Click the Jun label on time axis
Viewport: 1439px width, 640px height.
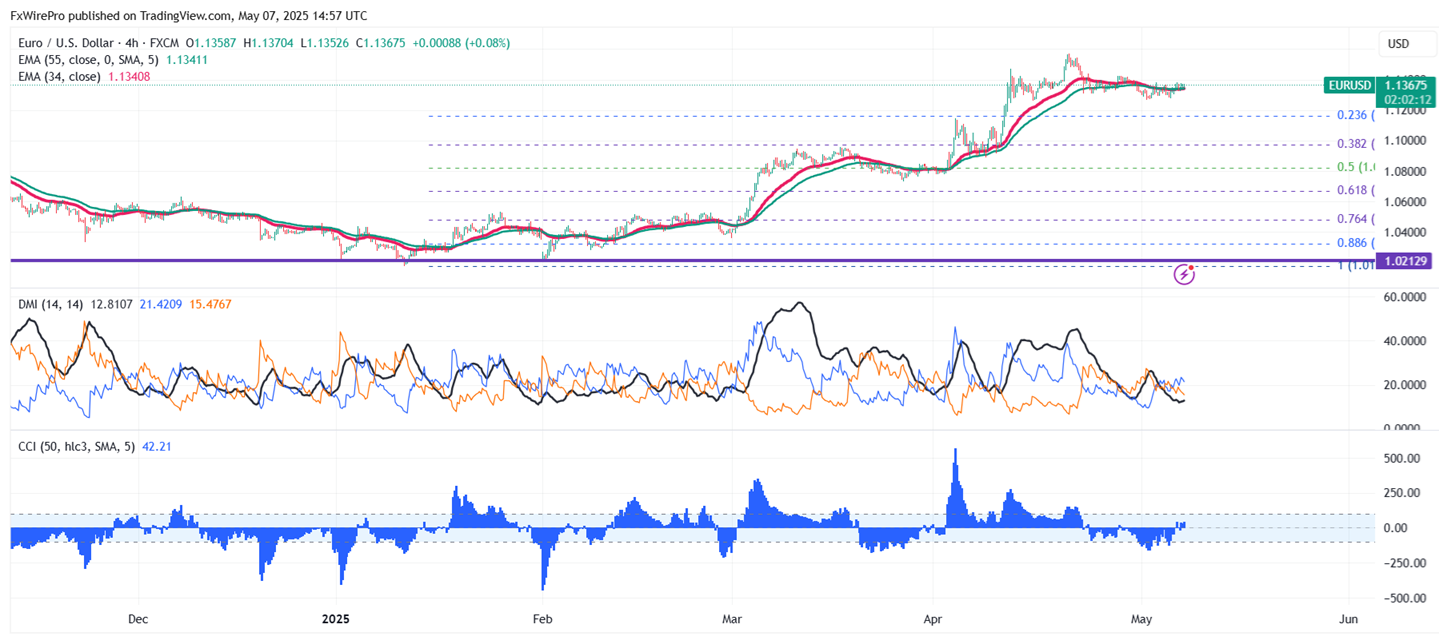coord(1348,619)
